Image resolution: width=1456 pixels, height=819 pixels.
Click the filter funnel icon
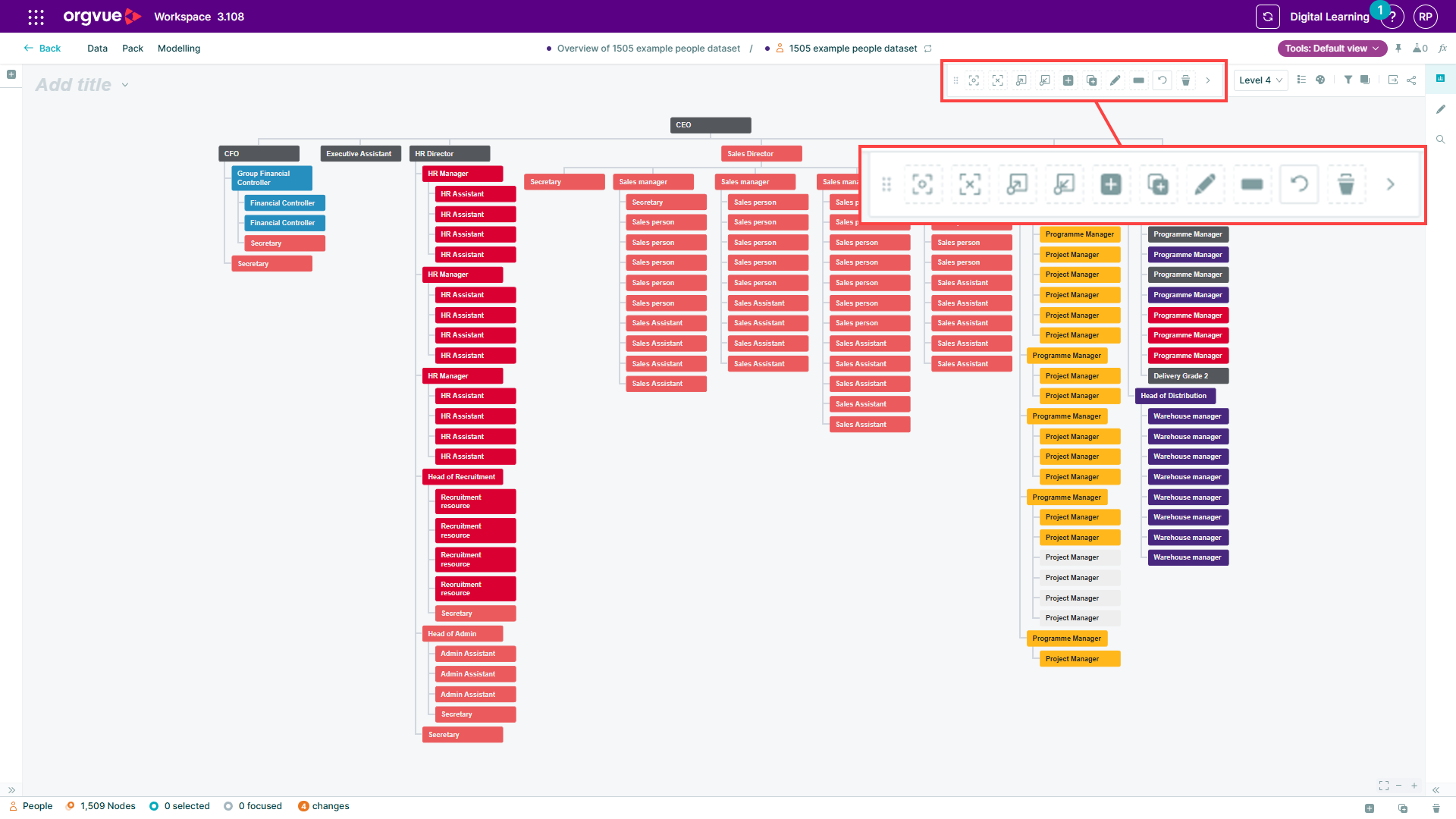click(1348, 80)
